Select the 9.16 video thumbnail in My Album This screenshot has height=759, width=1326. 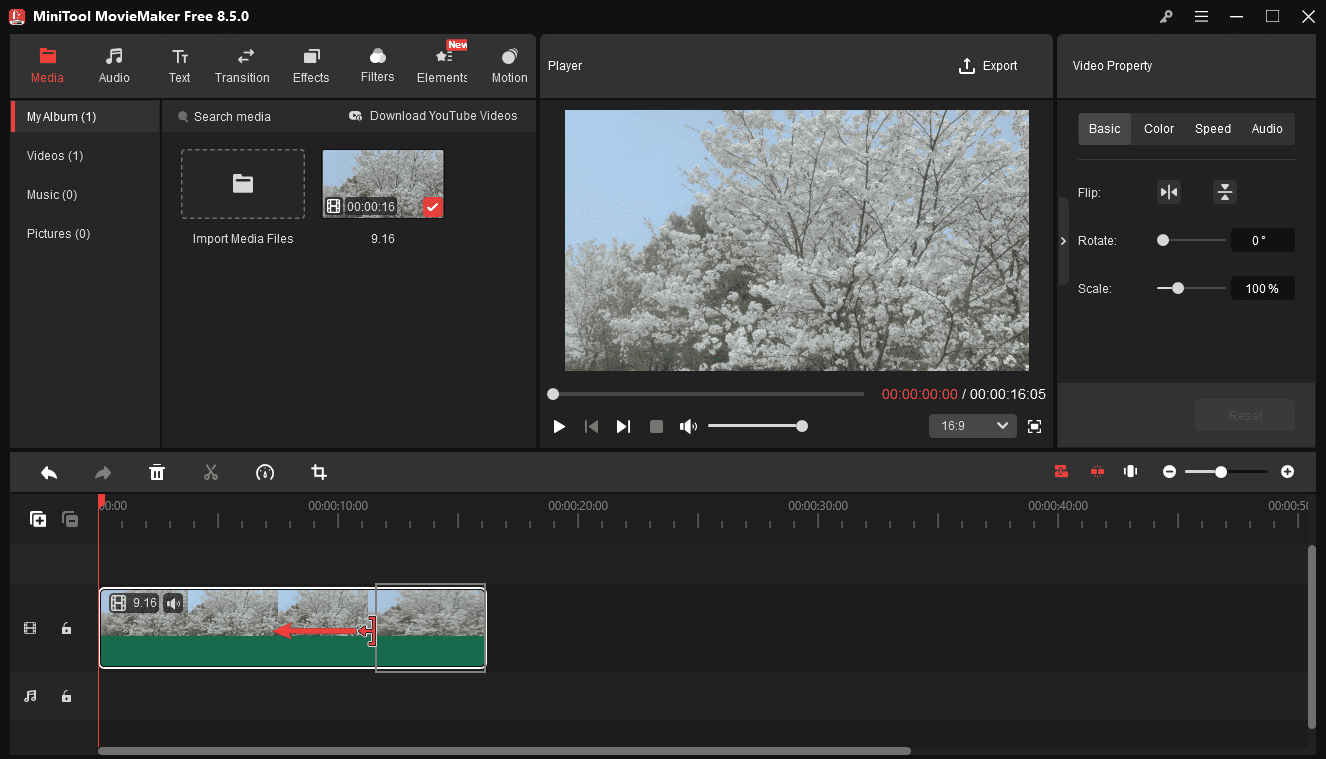pyautogui.click(x=382, y=183)
